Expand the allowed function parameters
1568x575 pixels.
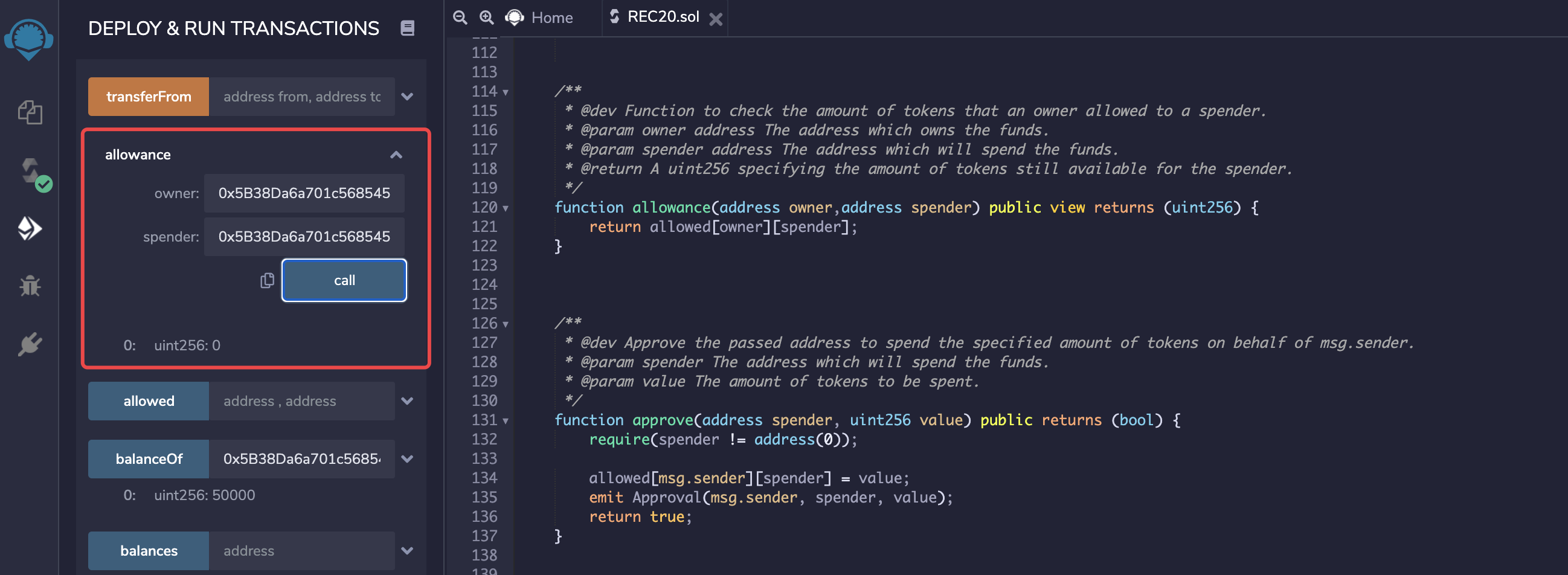(x=408, y=401)
